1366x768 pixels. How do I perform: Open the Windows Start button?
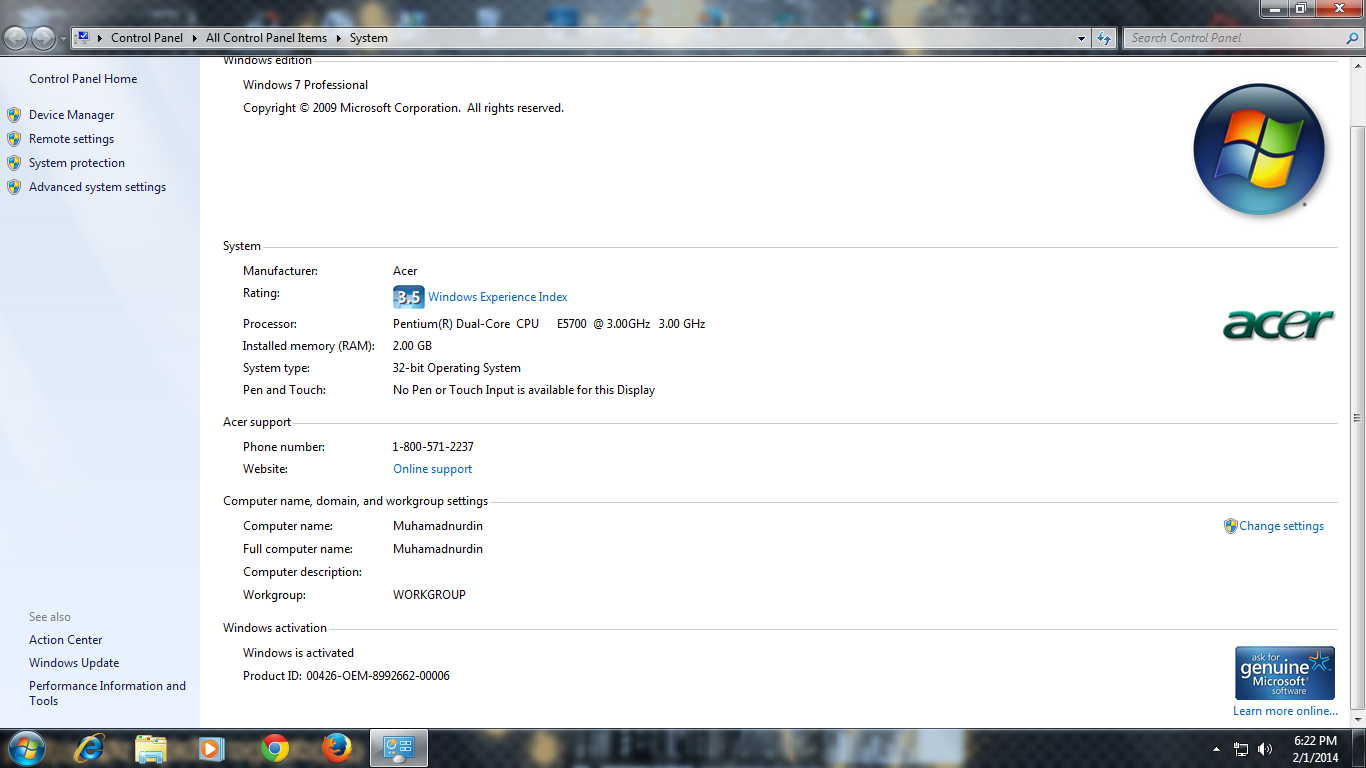[x=25, y=748]
